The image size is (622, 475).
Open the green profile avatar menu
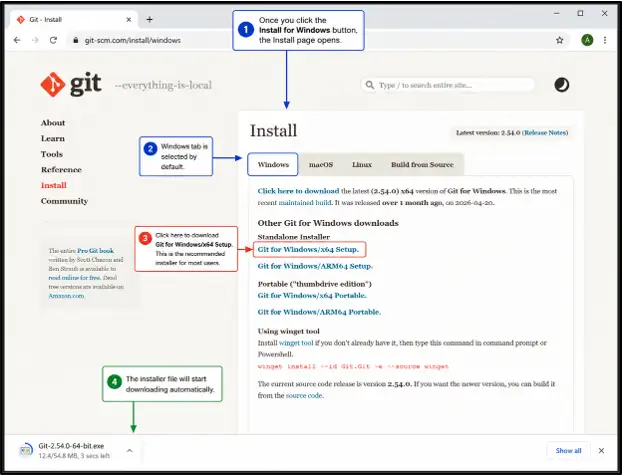587,40
